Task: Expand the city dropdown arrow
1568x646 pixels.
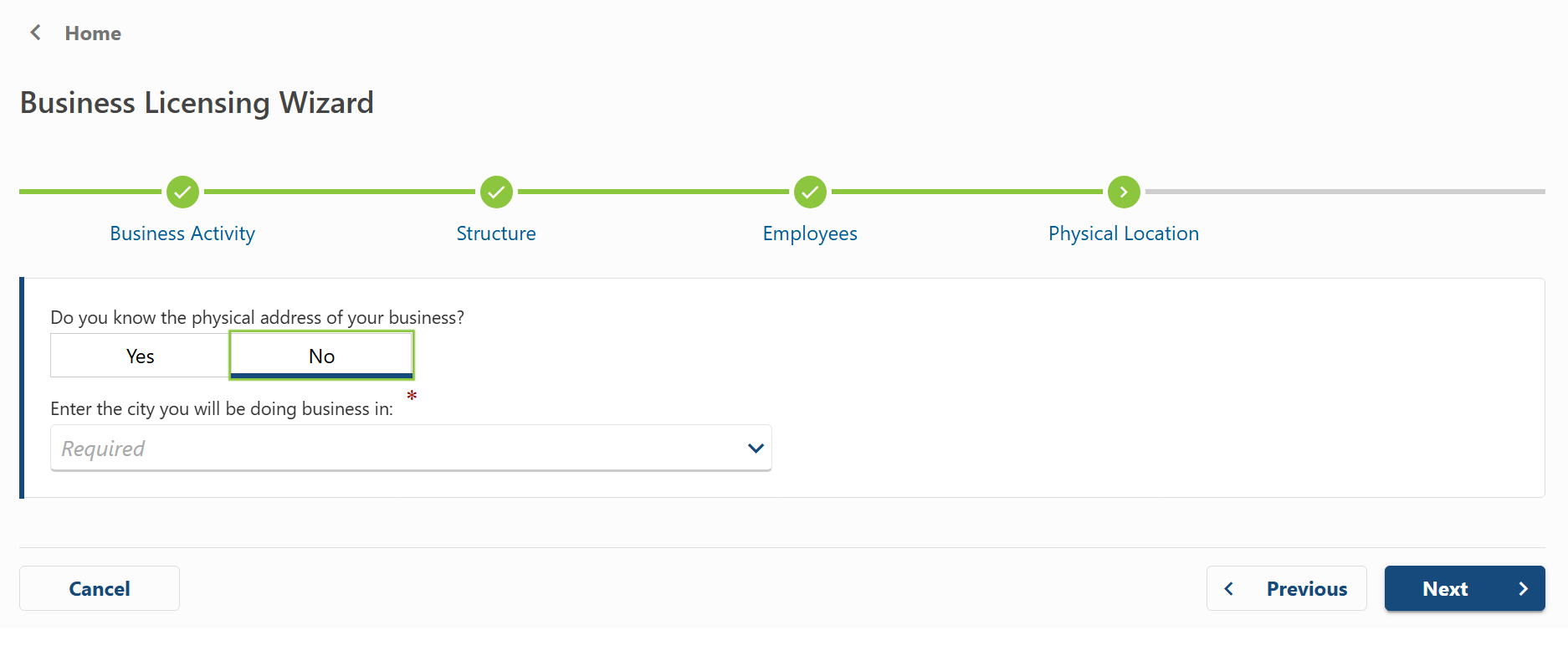Action: coord(756,449)
